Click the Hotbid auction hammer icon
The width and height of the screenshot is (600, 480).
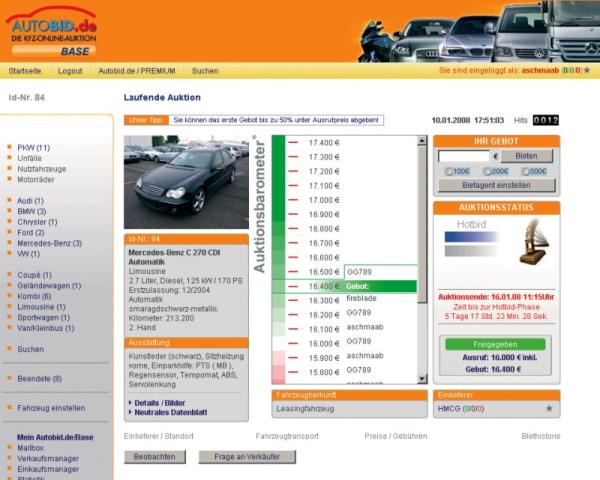[x=534, y=241]
